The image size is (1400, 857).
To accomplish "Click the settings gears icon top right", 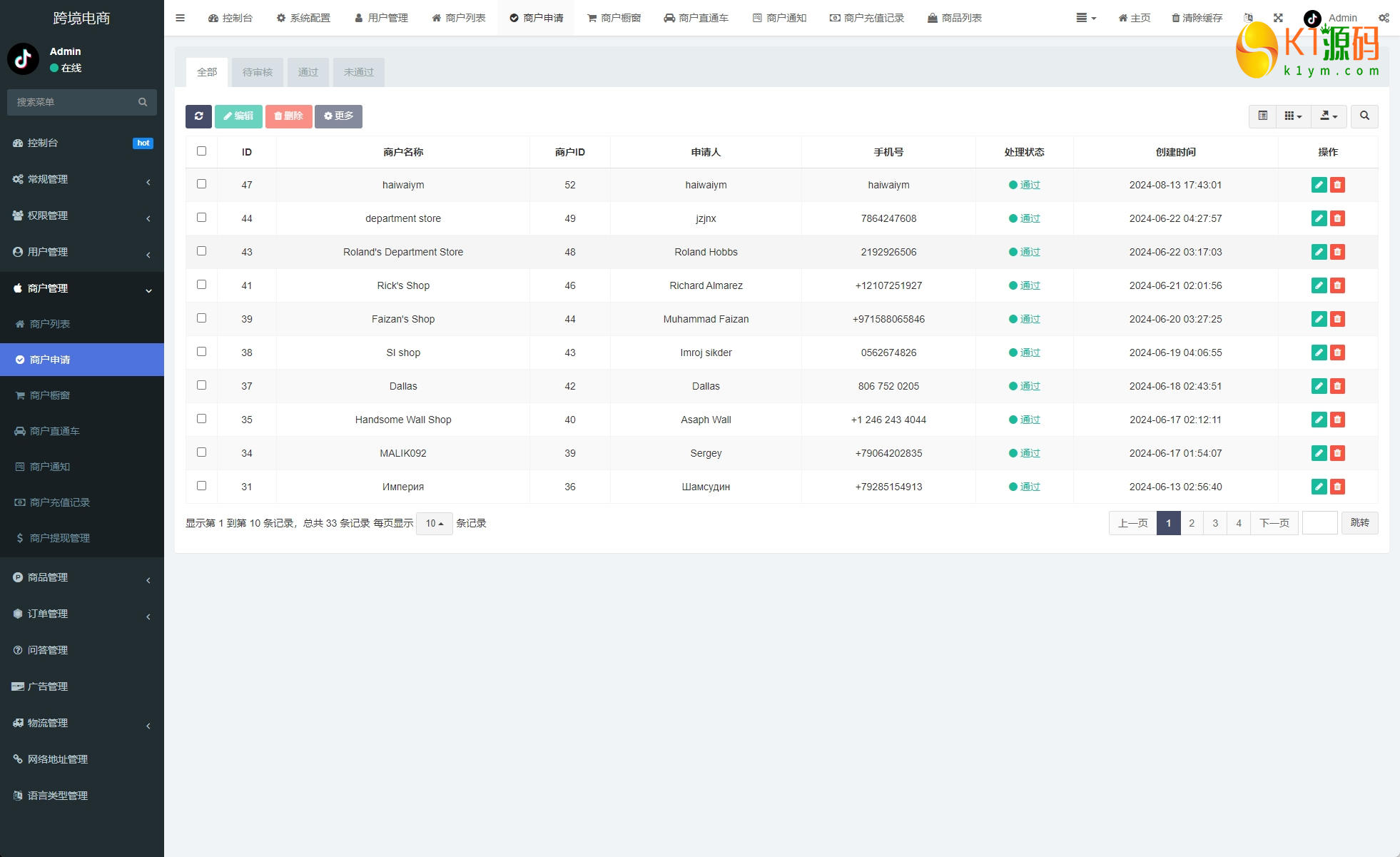I will click(x=1384, y=18).
